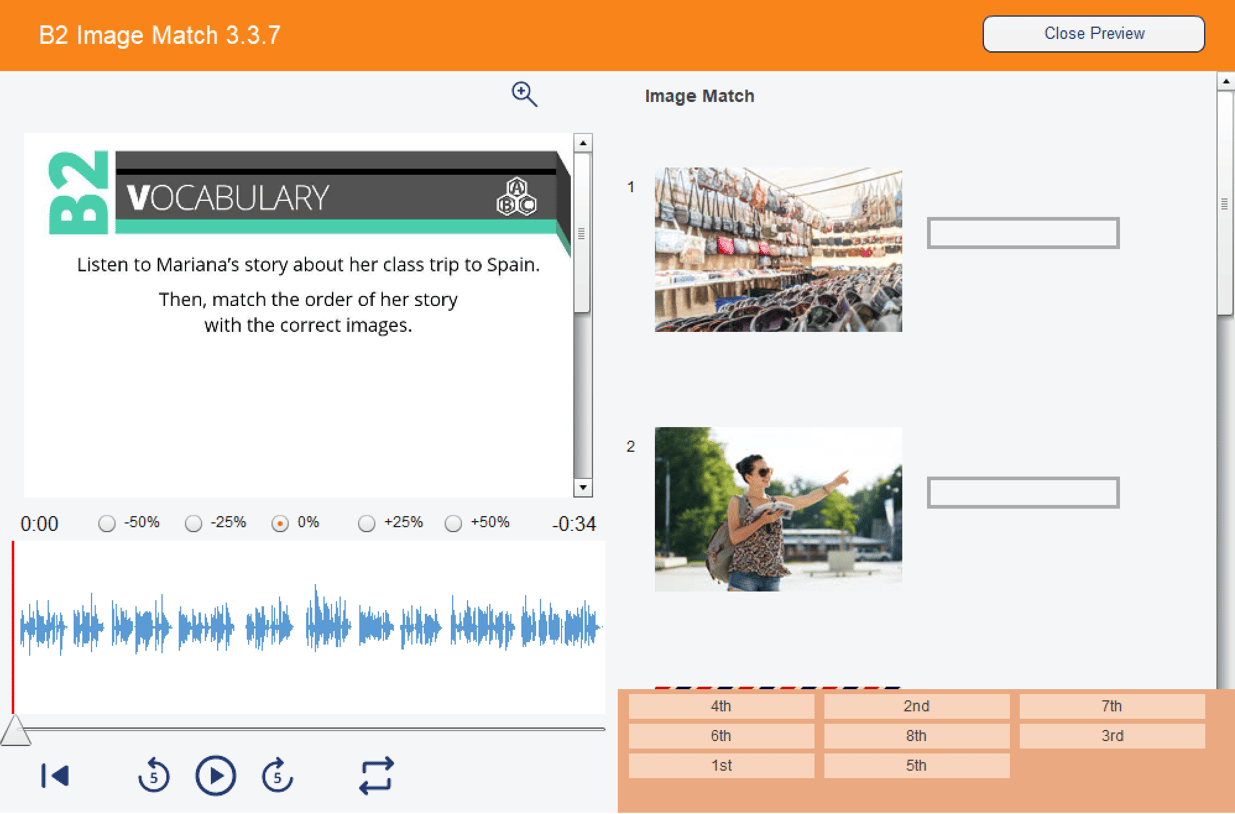Screen dimensions: 1235x814
Task: Click the Close Preview button
Action: (x=1093, y=33)
